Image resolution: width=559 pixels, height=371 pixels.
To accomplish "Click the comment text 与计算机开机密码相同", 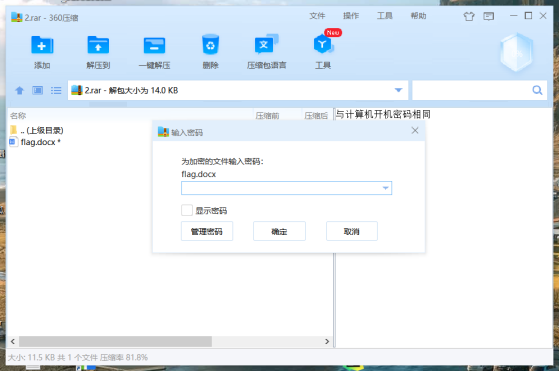I will (383, 114).
